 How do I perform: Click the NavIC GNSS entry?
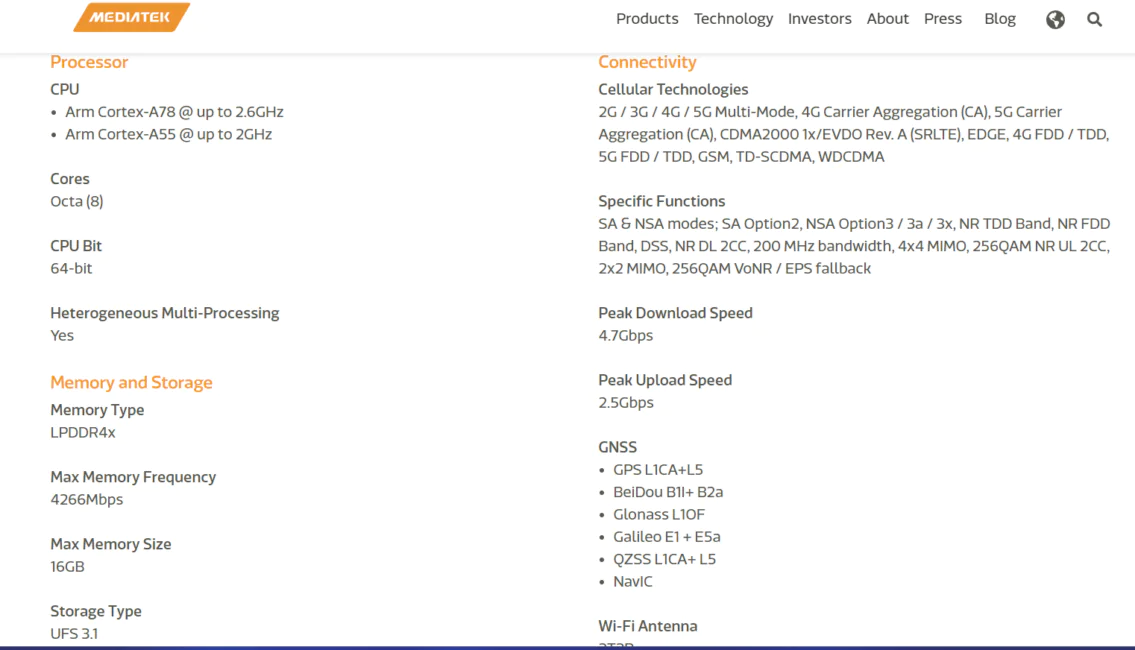click(x=633, y=581)
